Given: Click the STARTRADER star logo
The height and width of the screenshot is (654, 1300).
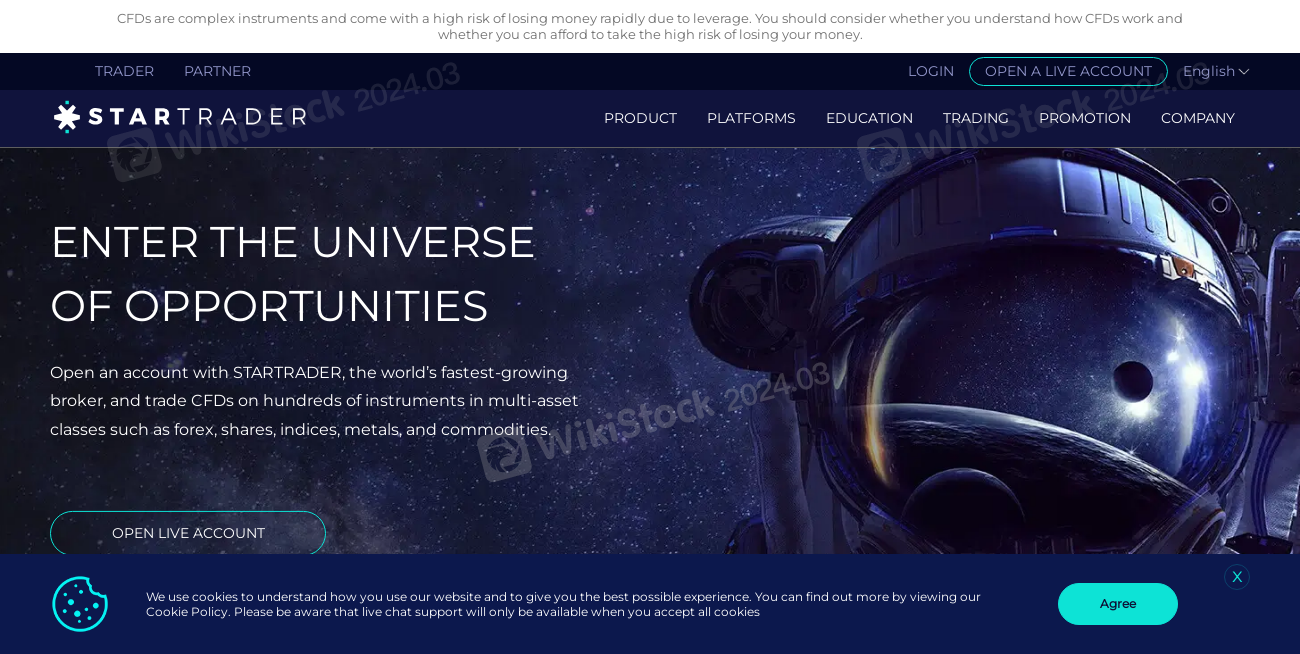Looking at the screenshot, I should [66, 116].
